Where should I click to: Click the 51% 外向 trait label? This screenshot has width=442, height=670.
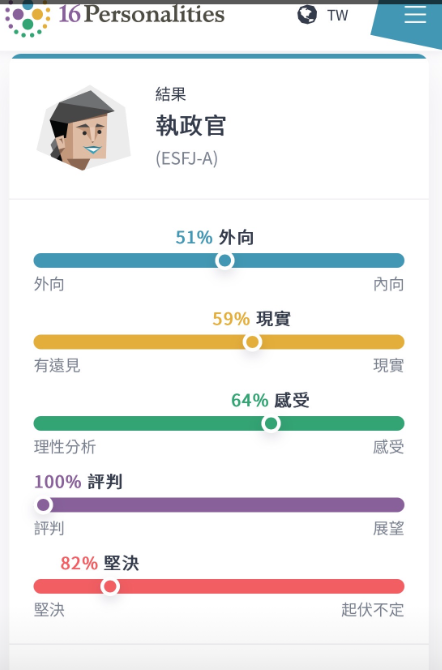pos(215,237)
